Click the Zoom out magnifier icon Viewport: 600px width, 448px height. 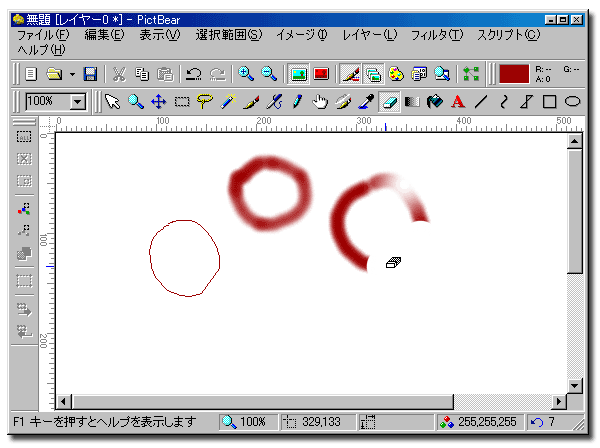269,73
